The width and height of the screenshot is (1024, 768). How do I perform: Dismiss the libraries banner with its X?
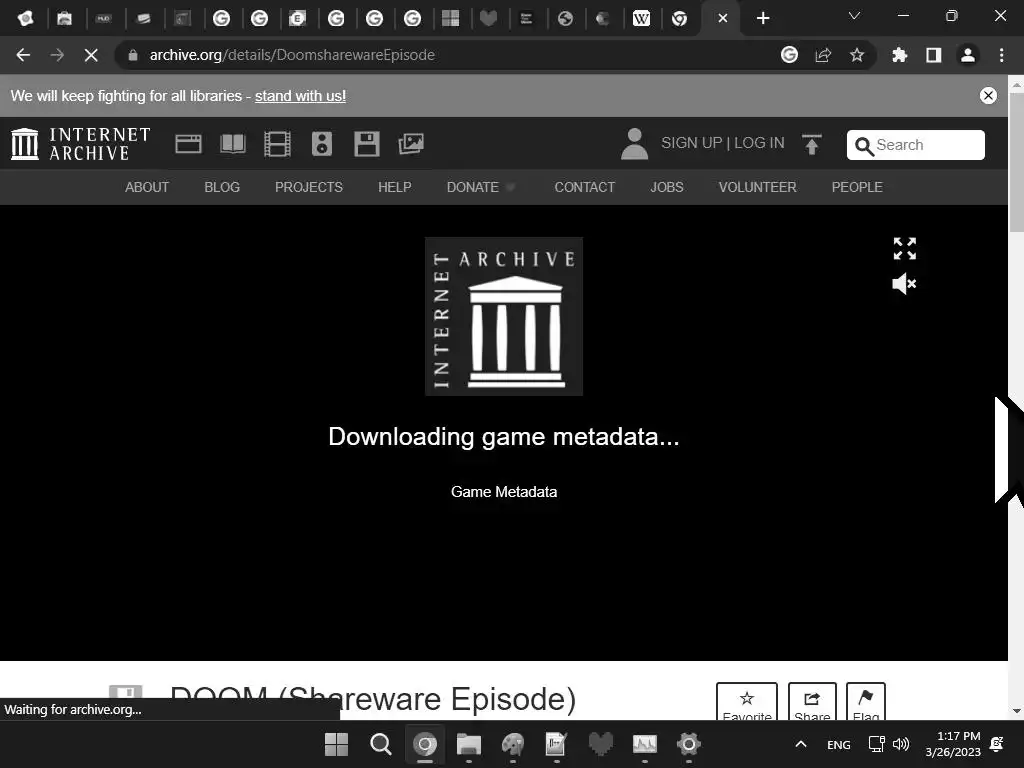pyautogui.click(x=988, y=96)
